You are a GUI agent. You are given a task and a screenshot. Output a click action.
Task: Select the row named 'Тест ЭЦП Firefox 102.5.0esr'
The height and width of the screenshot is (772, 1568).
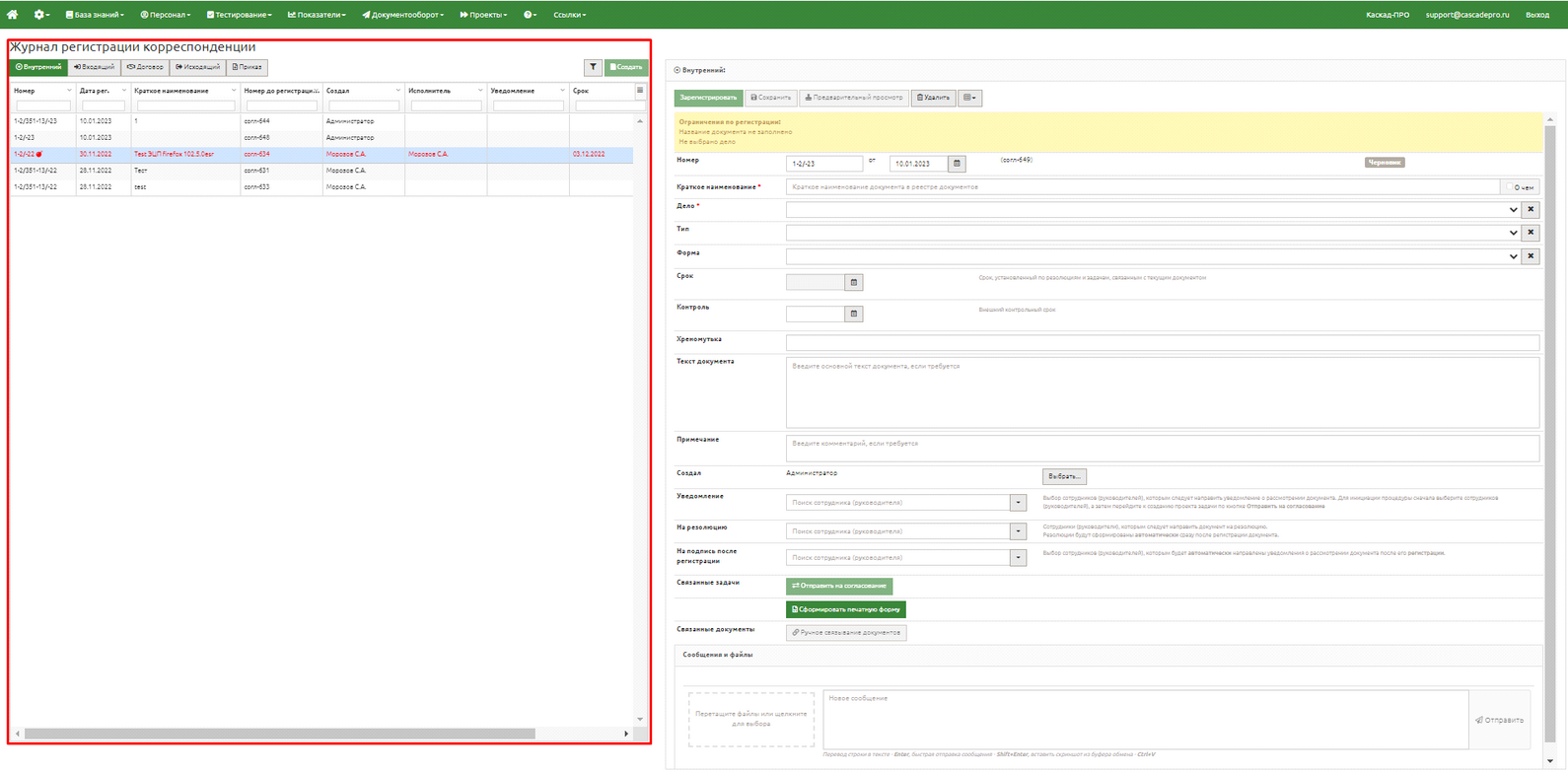(x=321, y=154)
